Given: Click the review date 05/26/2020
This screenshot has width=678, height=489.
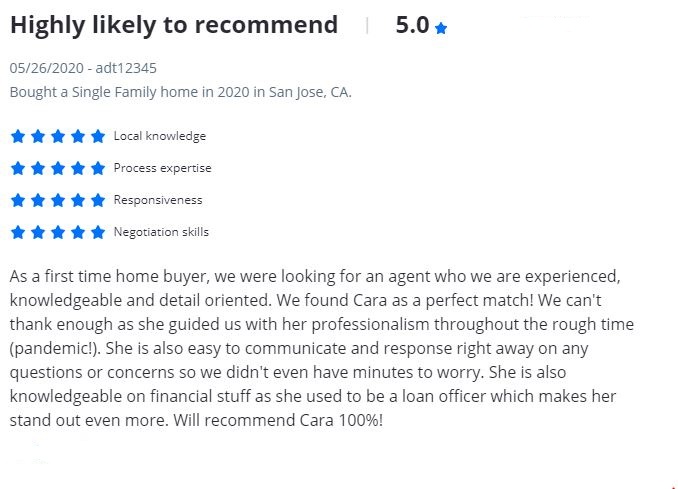Looking at the screenshot, I should (x=47, y=68).
